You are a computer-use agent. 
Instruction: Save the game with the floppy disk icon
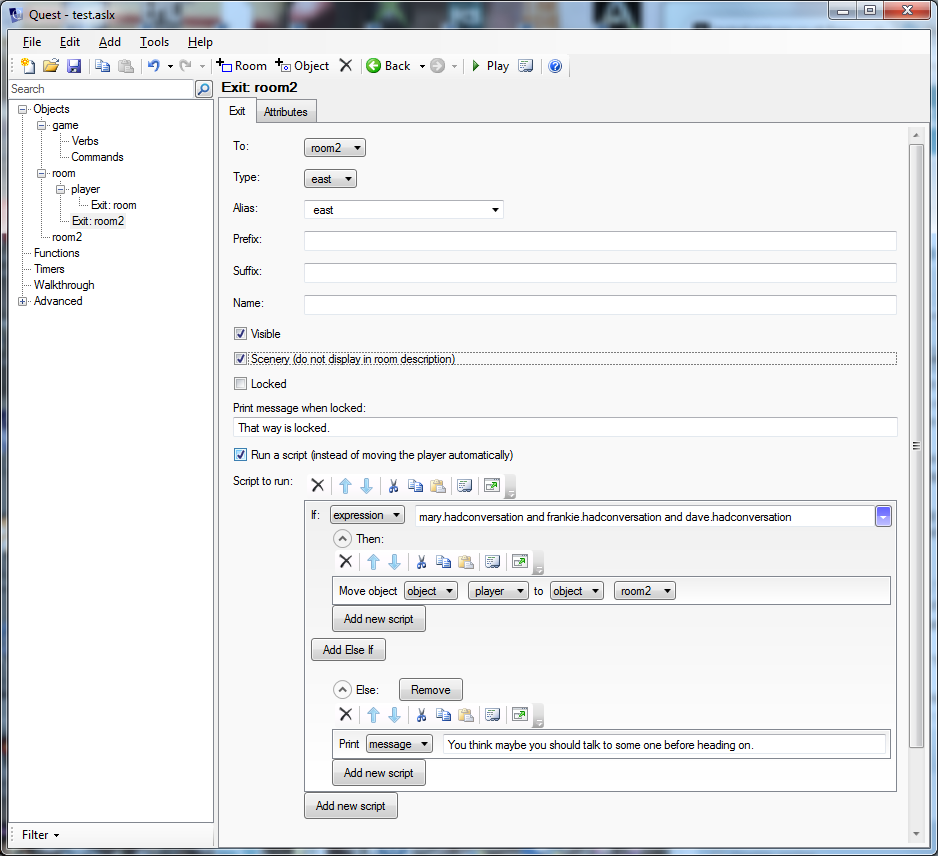[74, 66]
